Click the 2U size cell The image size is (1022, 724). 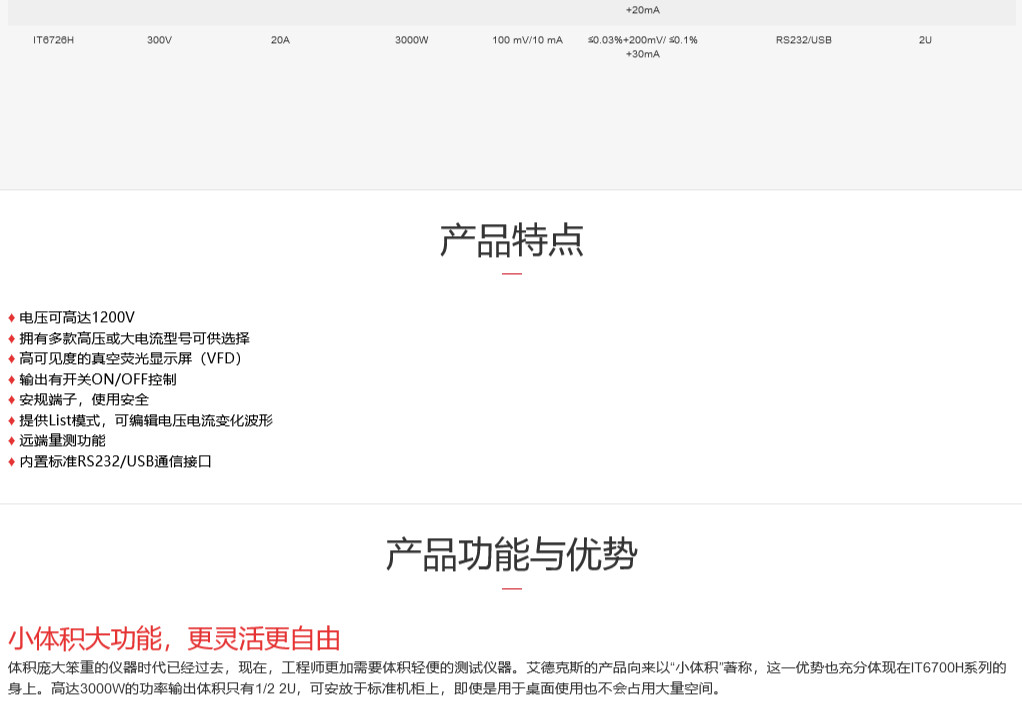925,40
